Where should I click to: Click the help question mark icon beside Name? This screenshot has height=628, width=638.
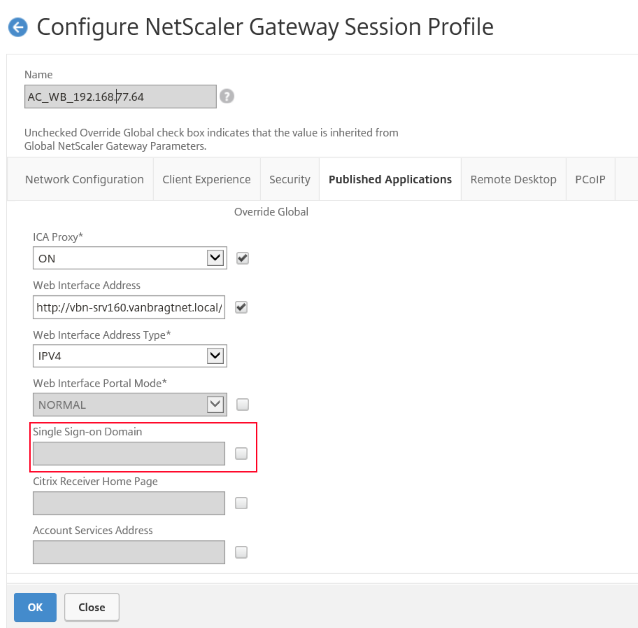(227, 96)
